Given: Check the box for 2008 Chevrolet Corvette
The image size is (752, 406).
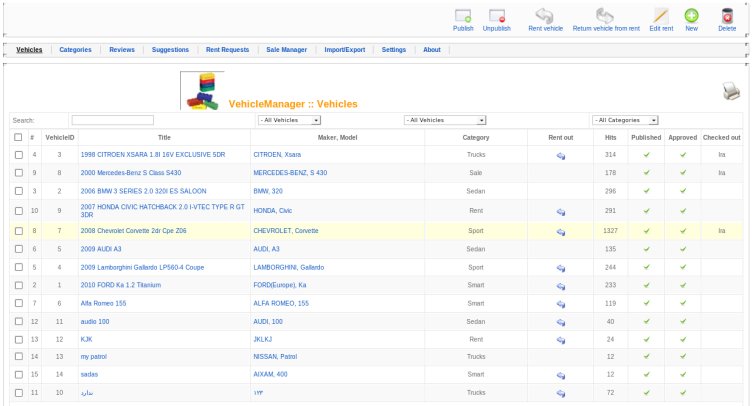Looking at the screenshot, I should (x=19, y=231).
